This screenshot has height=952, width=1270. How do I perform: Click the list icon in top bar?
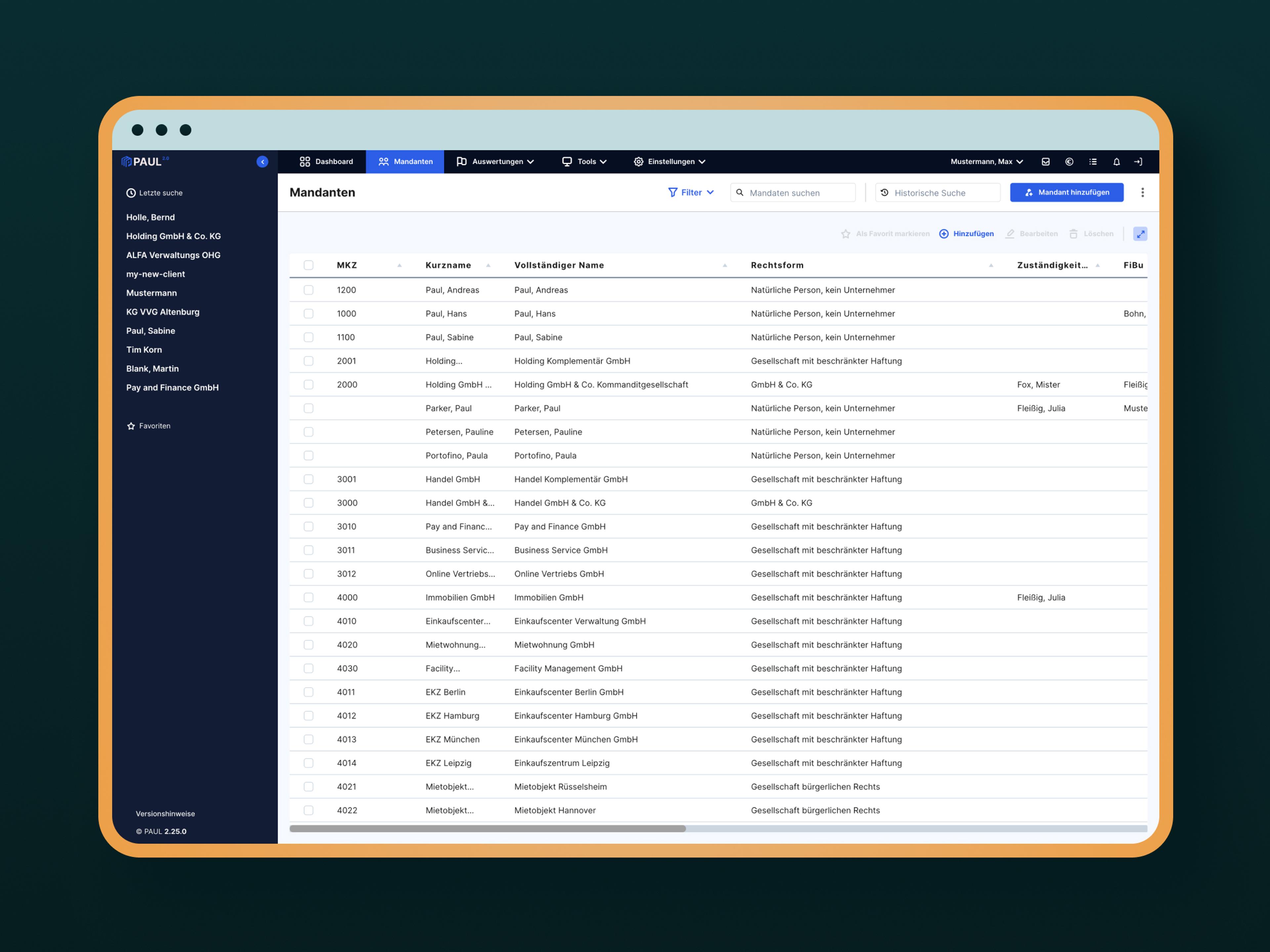[x=1093, y=162]
